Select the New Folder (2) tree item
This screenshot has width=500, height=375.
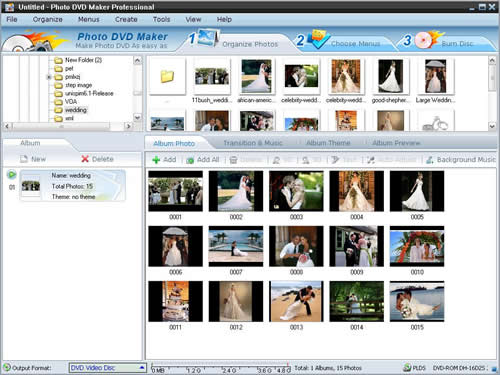(79, 60)
